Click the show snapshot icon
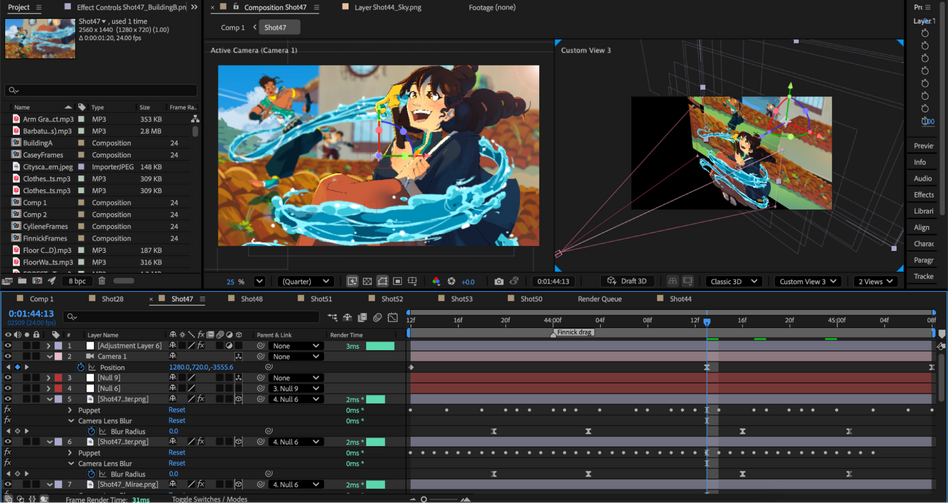Screen dimensions: 948x503 pyautogui.click(x=514, y=282)
